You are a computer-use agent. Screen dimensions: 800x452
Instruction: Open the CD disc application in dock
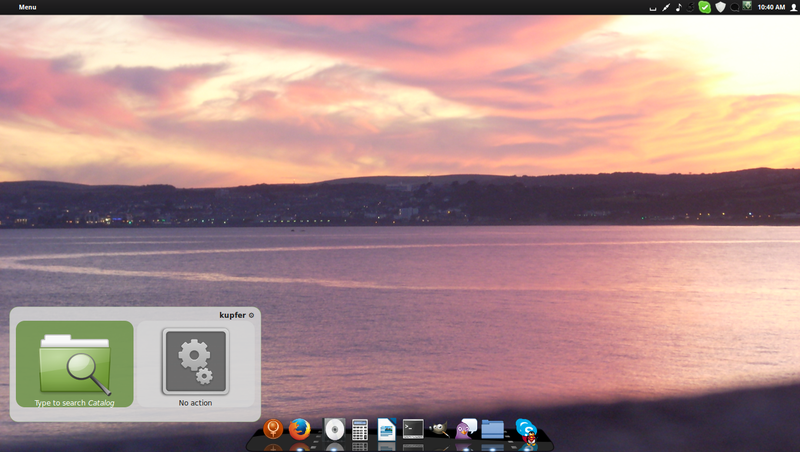(x=335, y=429)
